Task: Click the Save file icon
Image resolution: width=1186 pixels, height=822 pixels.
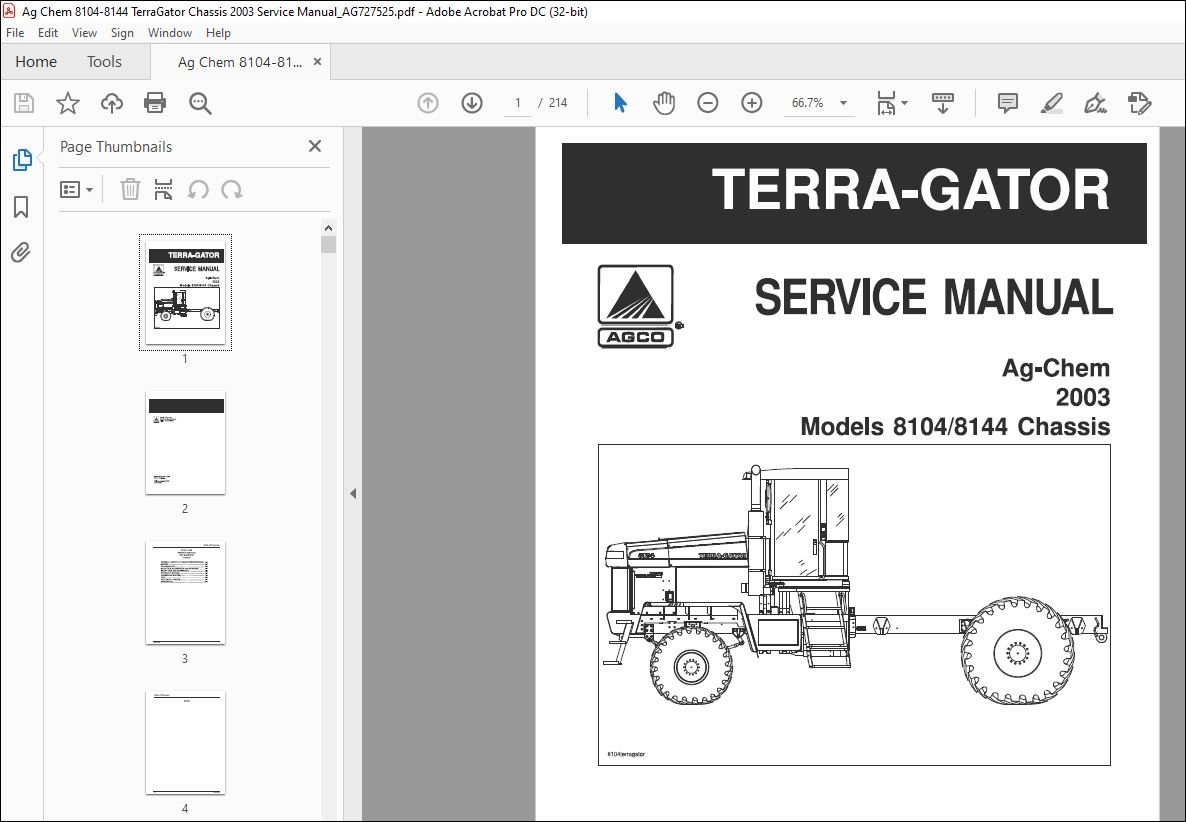Action: tap(24, 103)
